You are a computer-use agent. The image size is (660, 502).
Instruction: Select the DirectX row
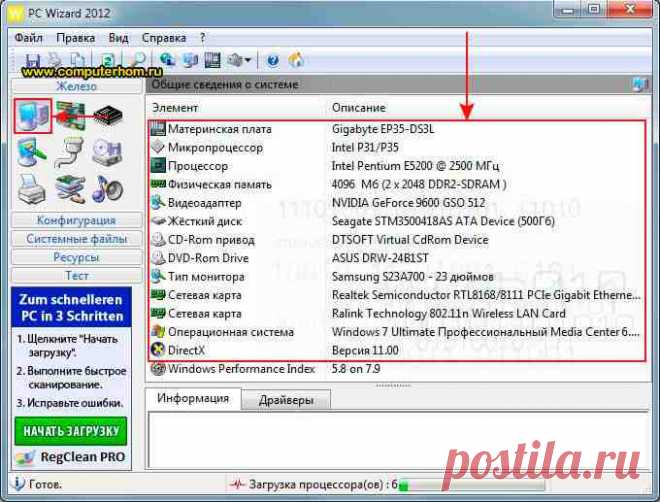tap(397, 350)
